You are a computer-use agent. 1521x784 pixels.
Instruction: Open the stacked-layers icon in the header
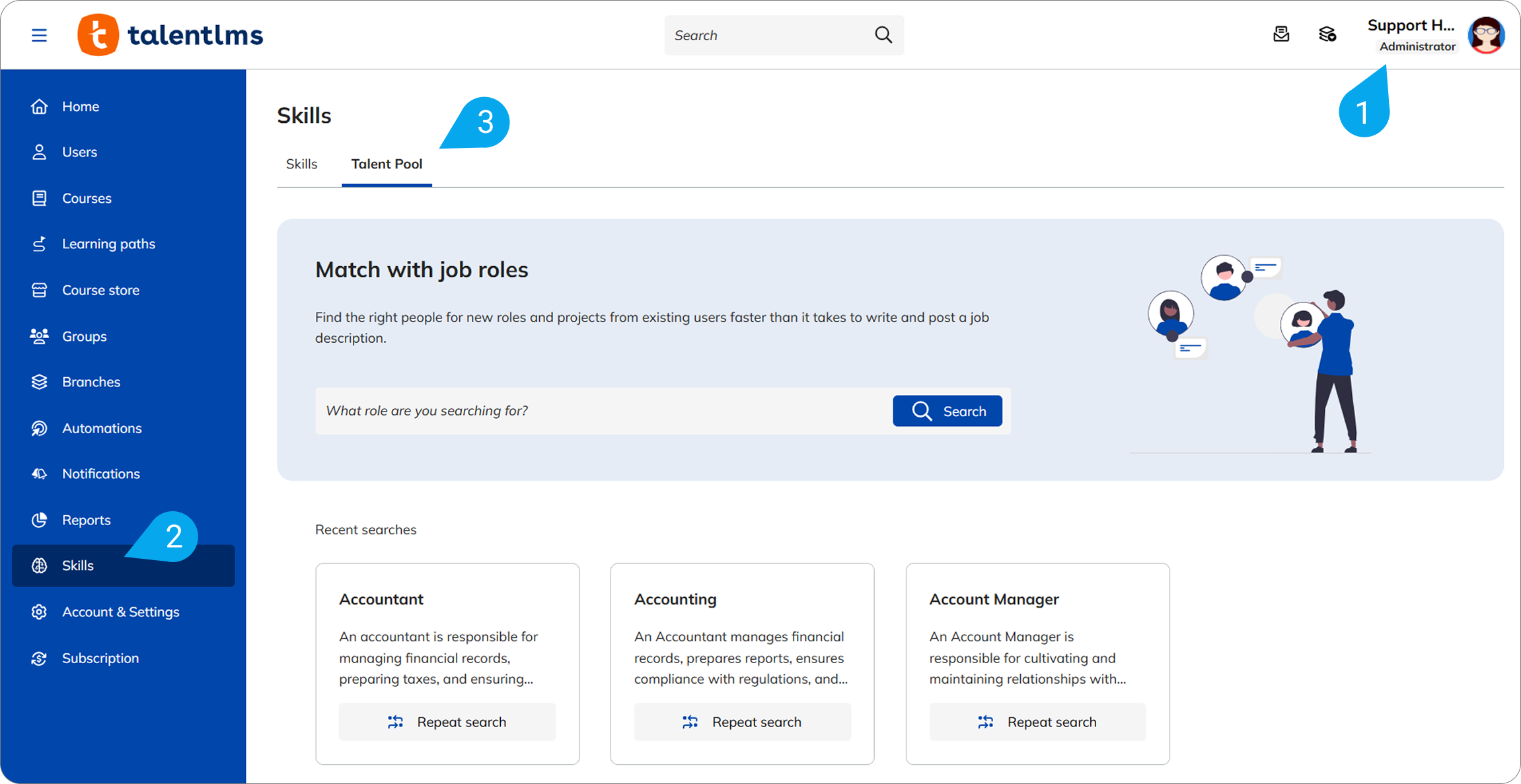click(x=1327, y=34)
